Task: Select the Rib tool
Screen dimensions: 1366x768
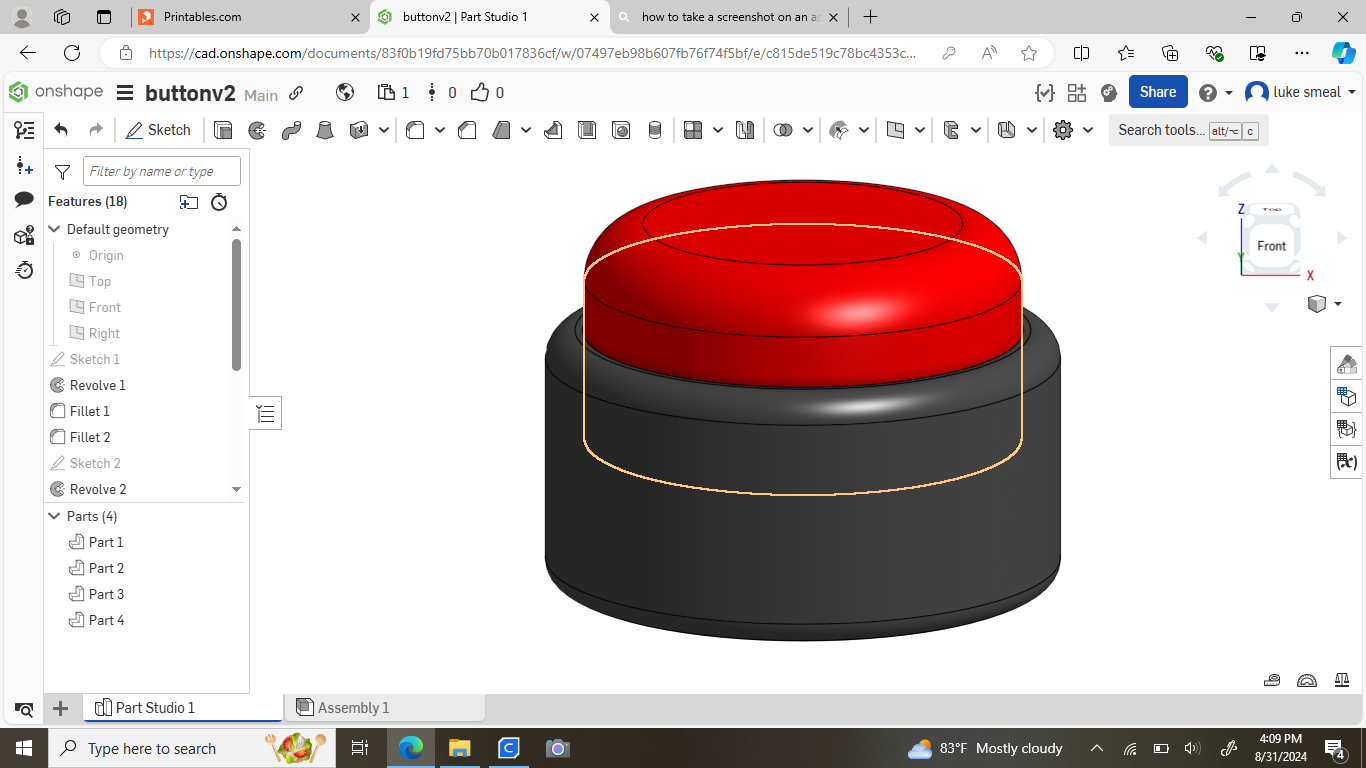Action: coord(553,130)
